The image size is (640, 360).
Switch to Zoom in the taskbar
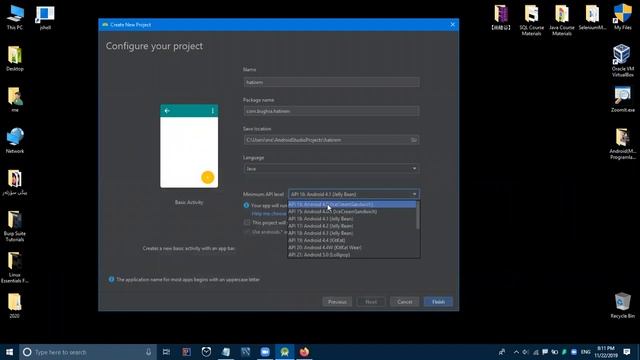tap(265, 352)
